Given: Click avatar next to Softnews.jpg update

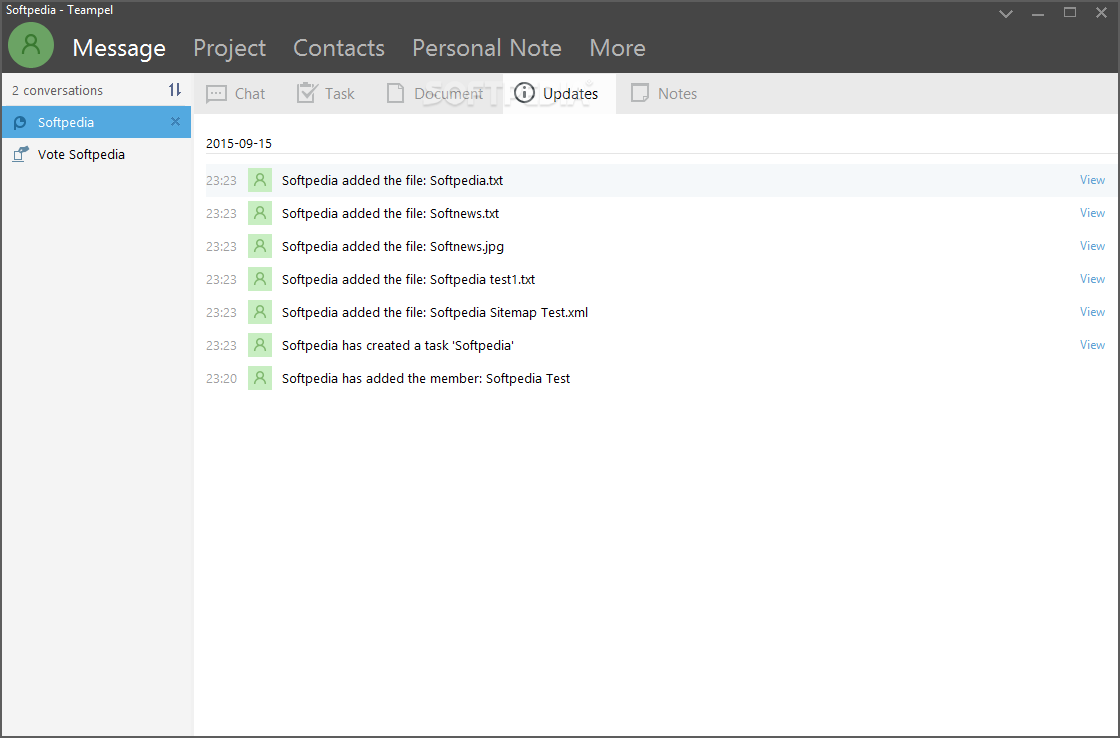Looking at the screenshot, I should coord(260,246).
